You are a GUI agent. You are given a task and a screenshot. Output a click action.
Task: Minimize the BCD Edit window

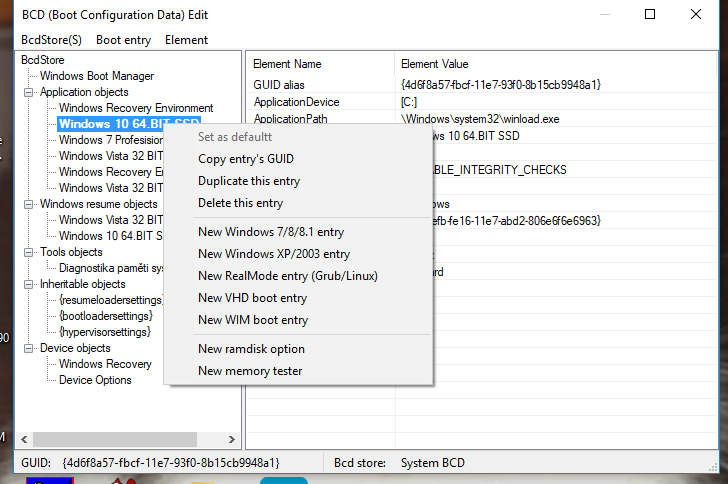tap(604, 14)
